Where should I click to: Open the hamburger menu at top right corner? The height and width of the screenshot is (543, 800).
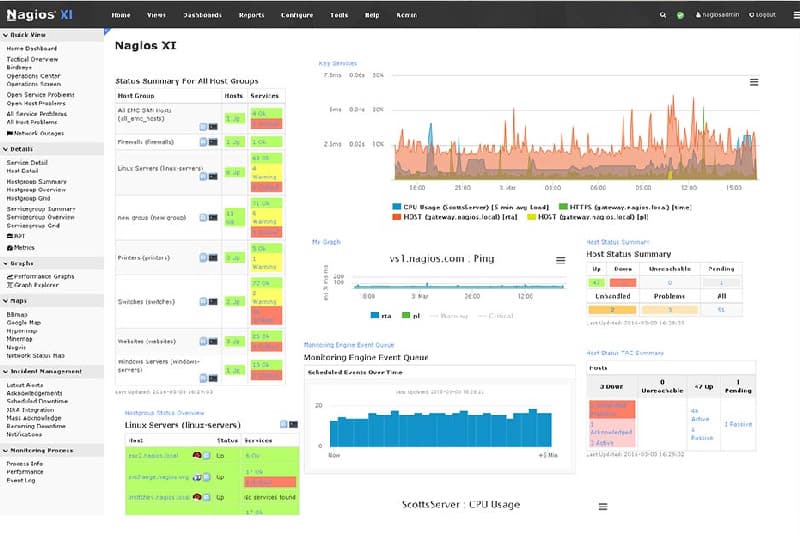coord(796,15)
